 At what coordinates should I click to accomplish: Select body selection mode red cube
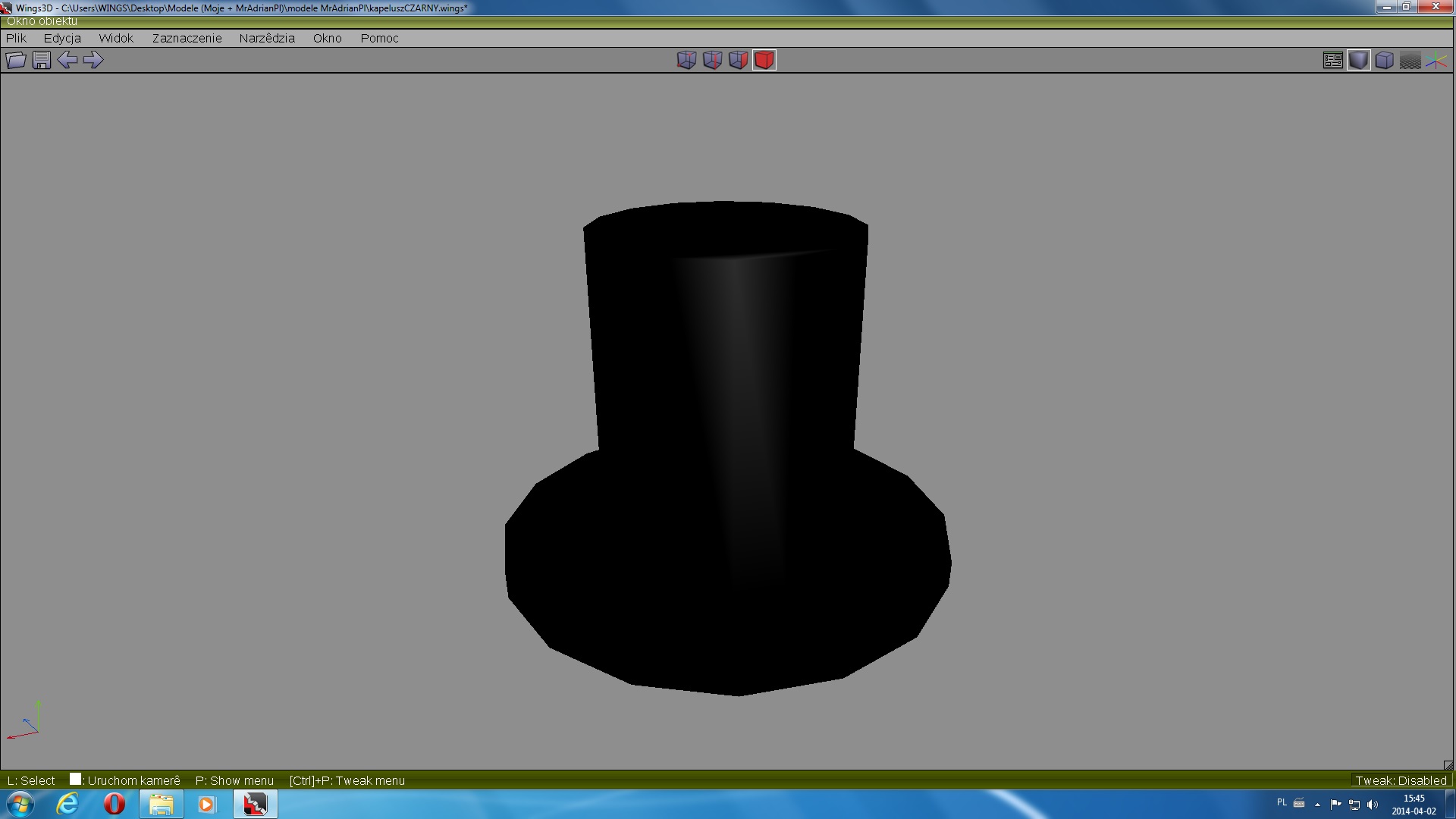point(764,60)
